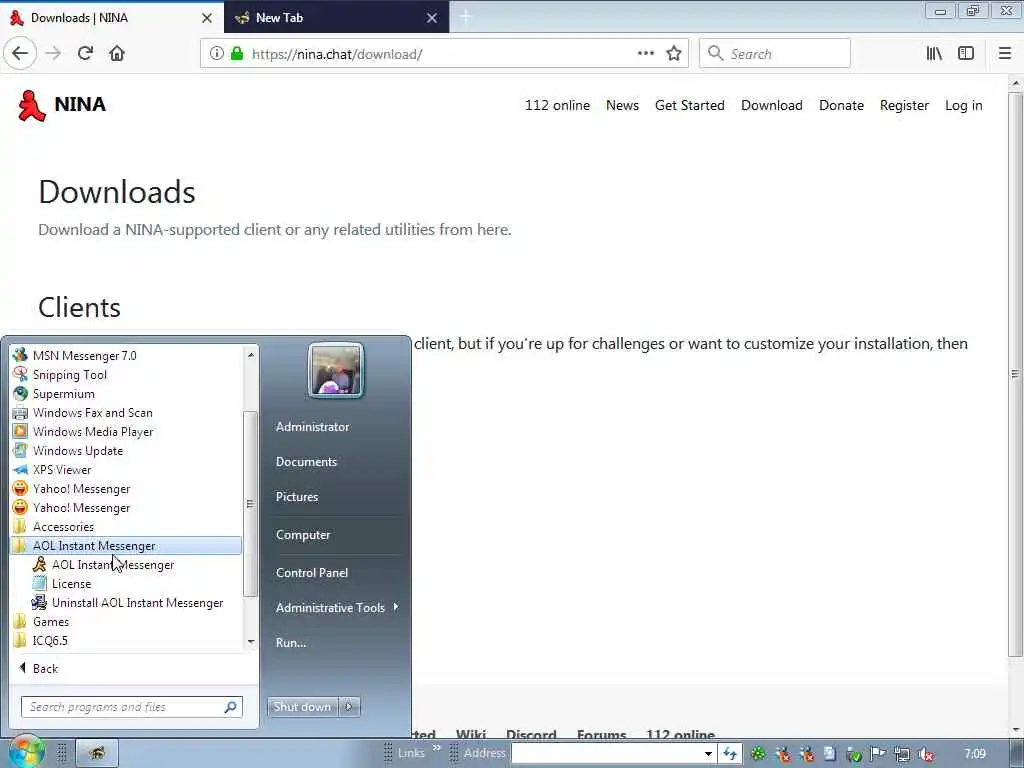Expand the Links toolbar chevron
Viewport: 1024px width, 768px height.
[x=436, y=749]
